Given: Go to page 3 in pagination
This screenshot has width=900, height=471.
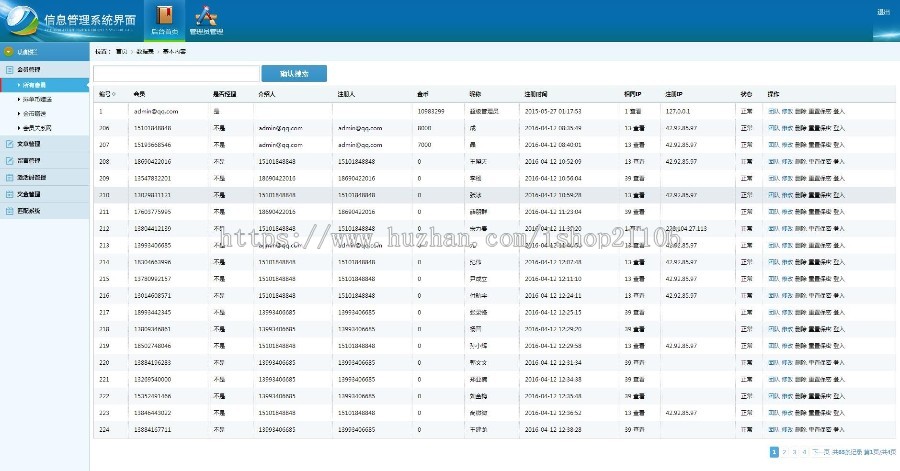Looking at the screenshot, I should [x=794, y=452].
